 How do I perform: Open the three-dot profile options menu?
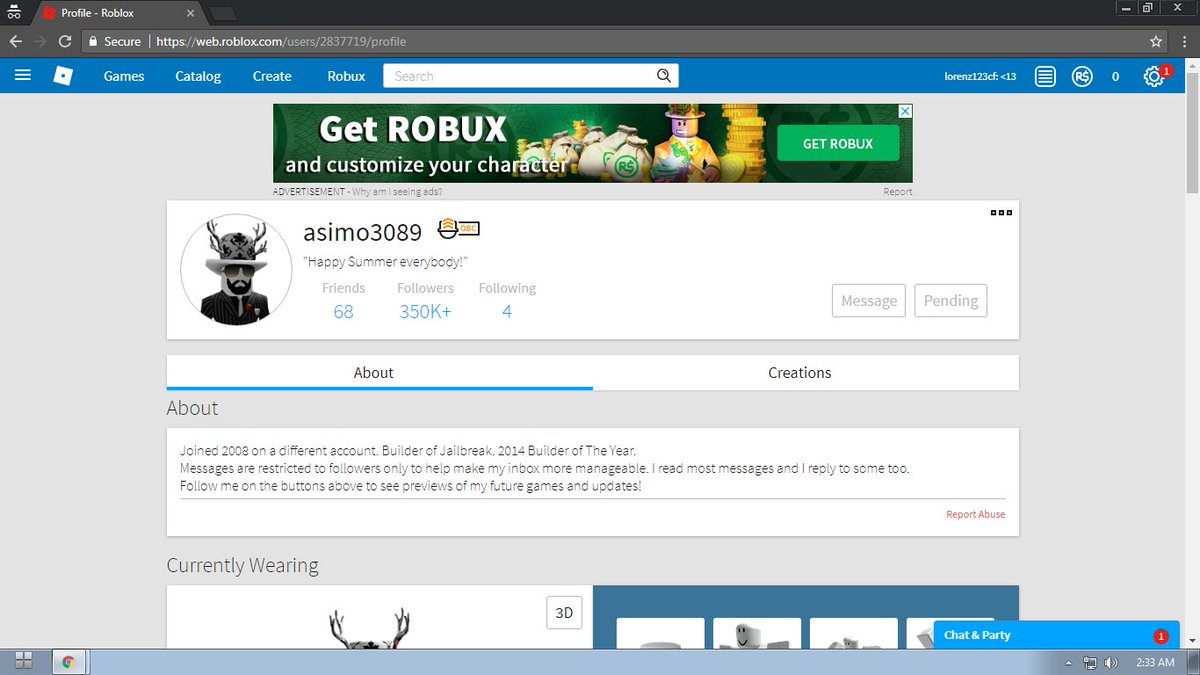pyautogui.click(x=1001, y=213)
